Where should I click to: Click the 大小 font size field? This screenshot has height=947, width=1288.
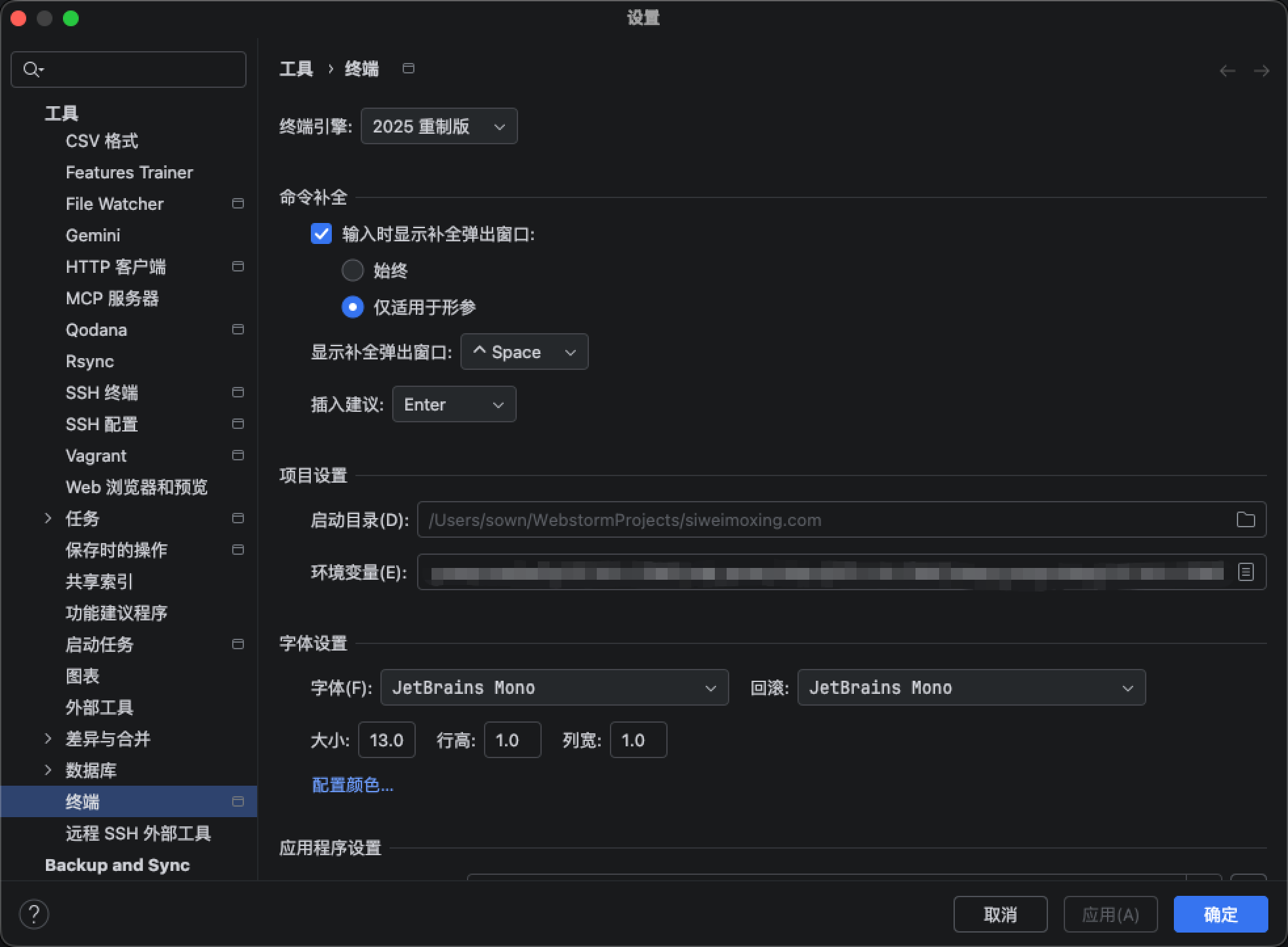point(386,740)
